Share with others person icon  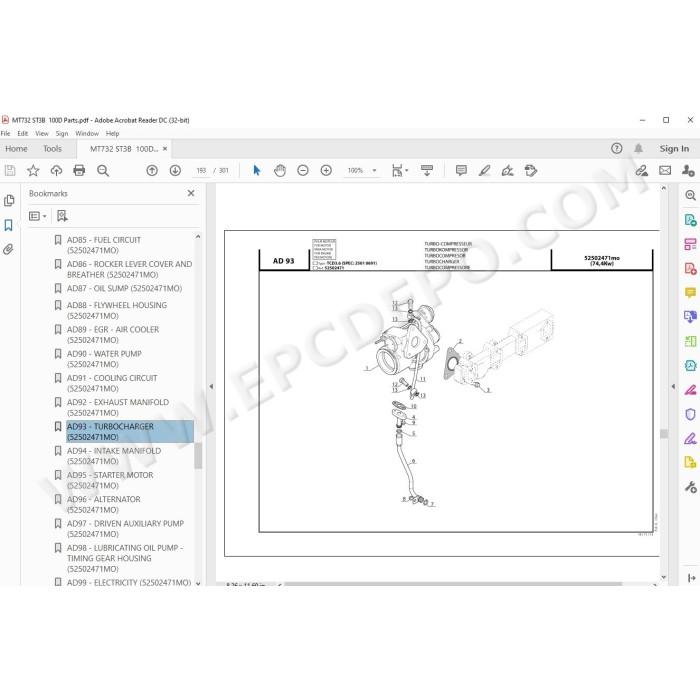coord(688,171)
